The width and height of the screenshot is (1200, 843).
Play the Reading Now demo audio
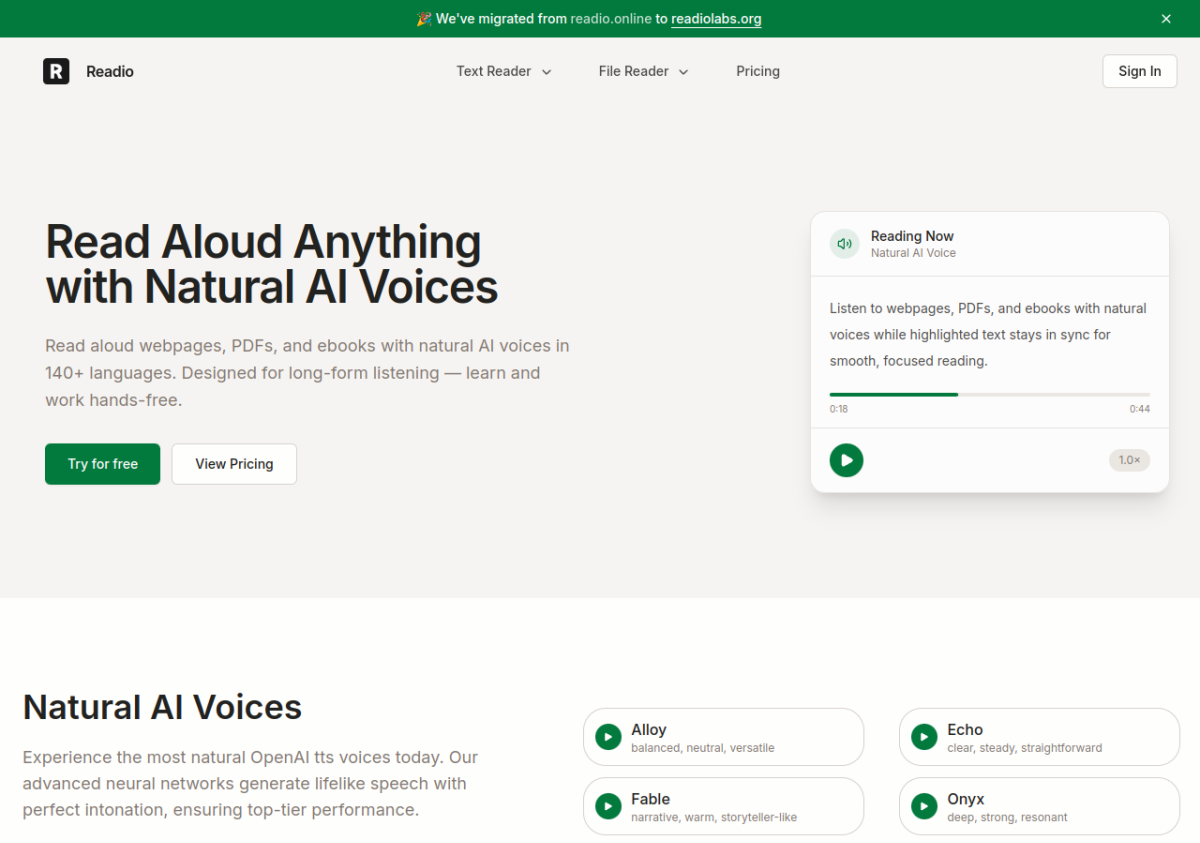point(847,460)
